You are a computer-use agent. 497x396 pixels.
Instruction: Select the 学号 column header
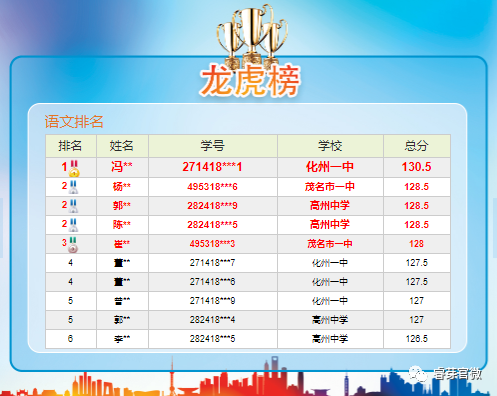pyautogui.click(x=213, y=146)
